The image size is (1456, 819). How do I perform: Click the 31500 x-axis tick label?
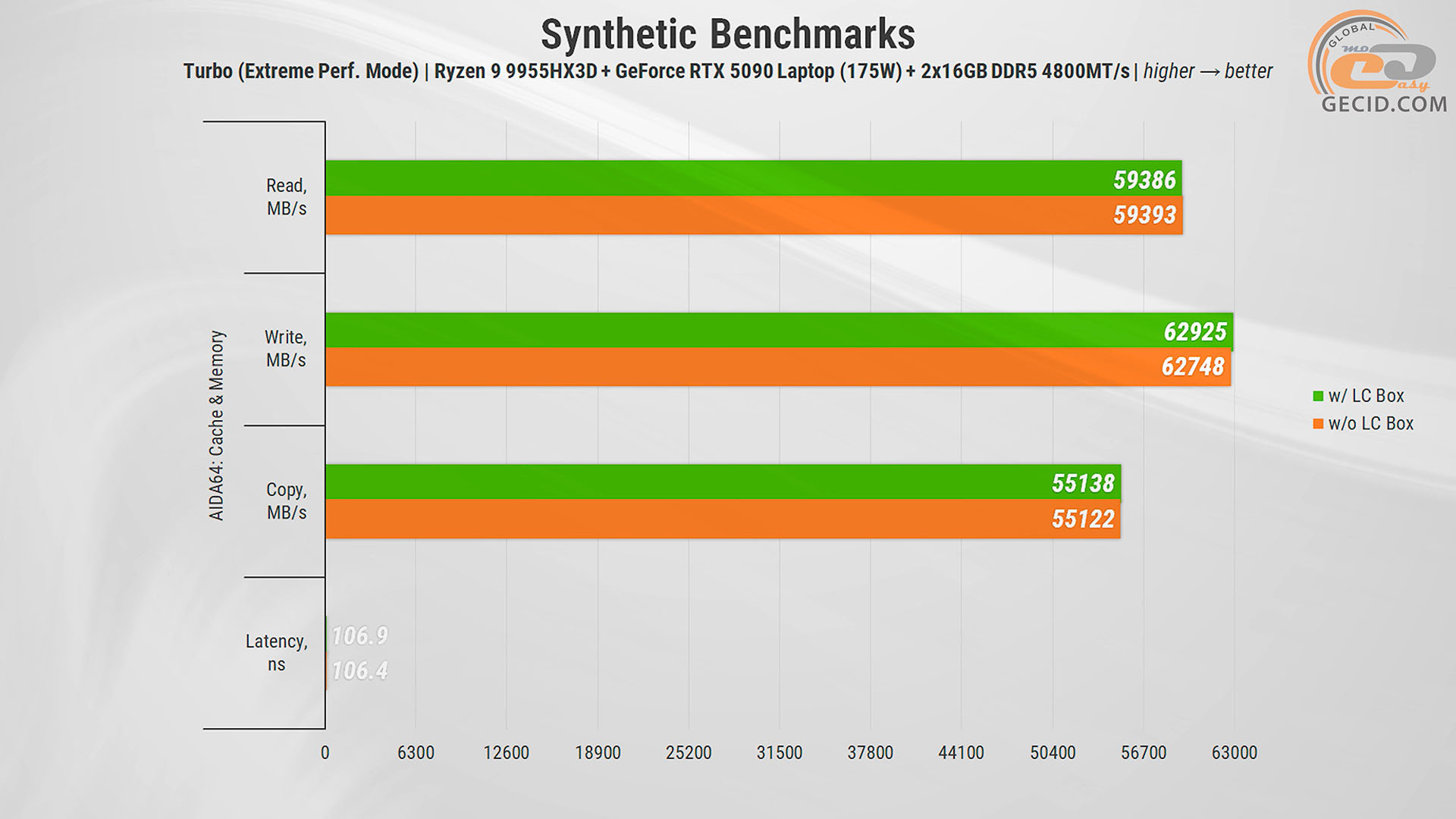[779, 752]
